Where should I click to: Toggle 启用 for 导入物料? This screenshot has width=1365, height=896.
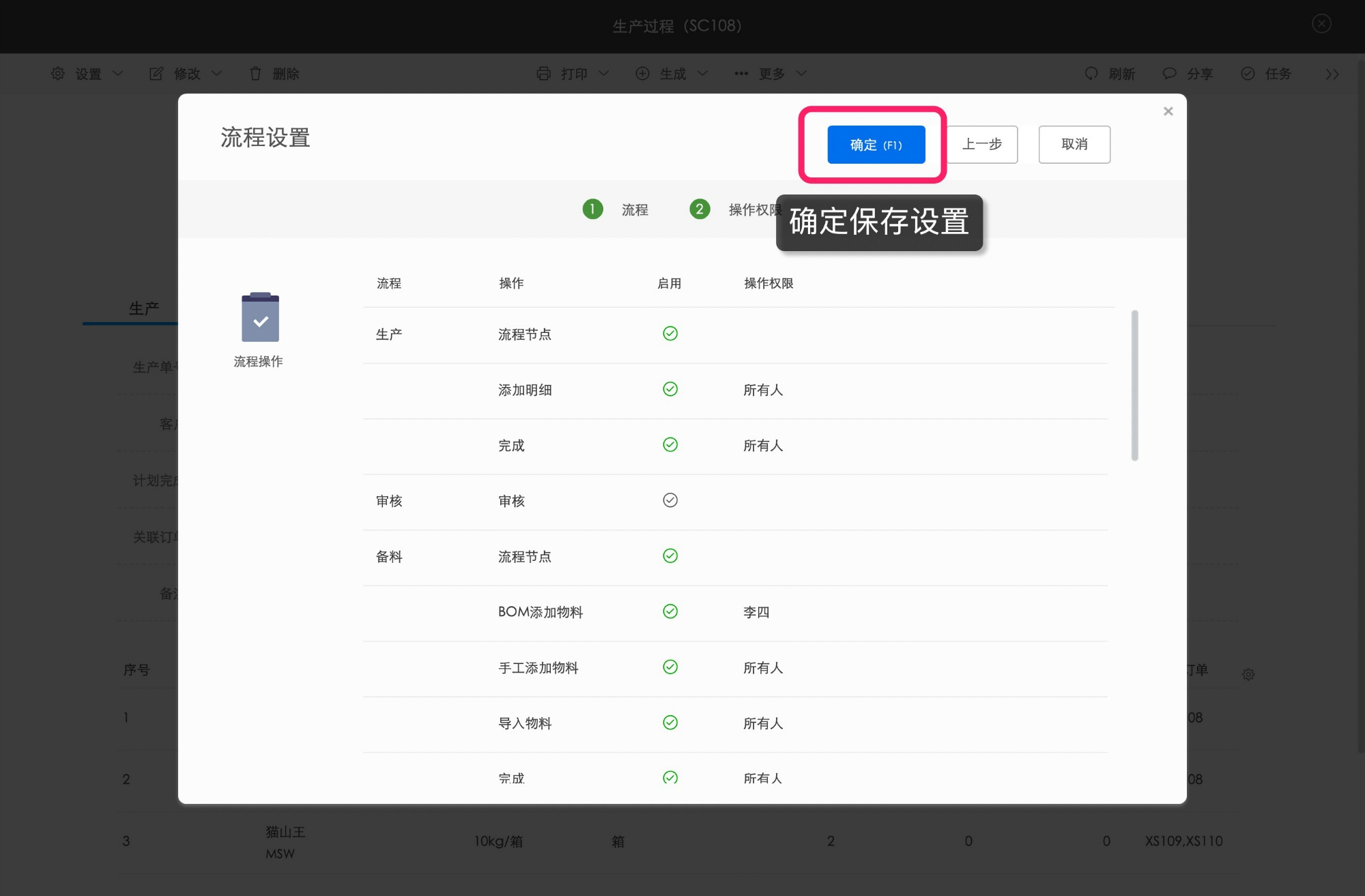[x=670, y=723]
